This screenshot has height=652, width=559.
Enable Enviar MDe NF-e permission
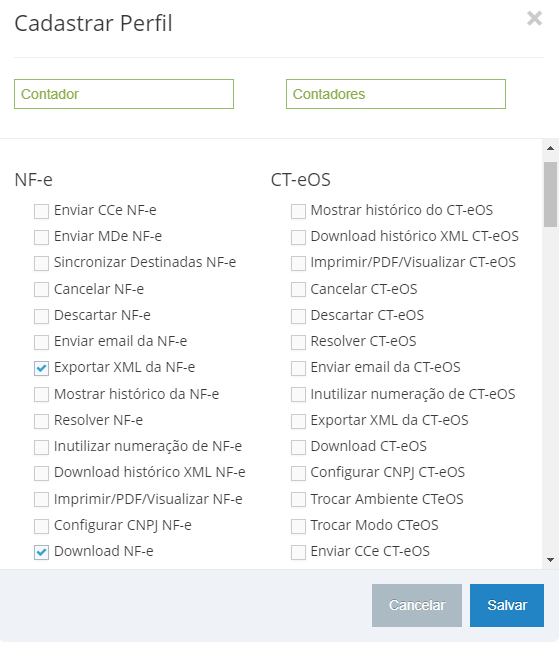[41, 237]
